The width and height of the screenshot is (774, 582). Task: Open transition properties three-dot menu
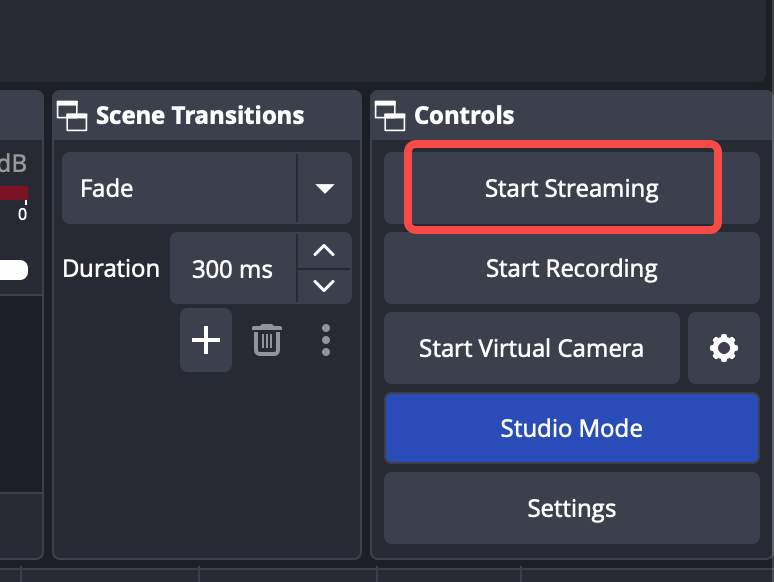tap(326, 340)
